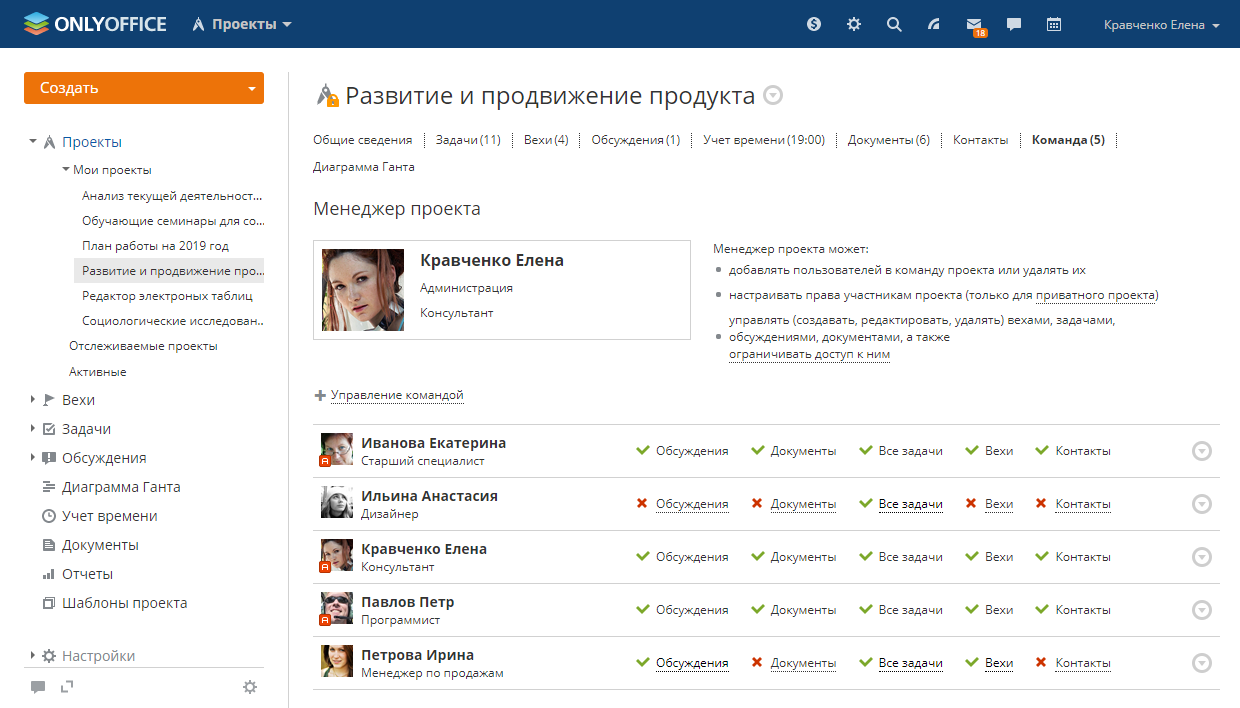Toggle Обсуждения permission for Ильина Анастасия

click(x=691, y=504)
